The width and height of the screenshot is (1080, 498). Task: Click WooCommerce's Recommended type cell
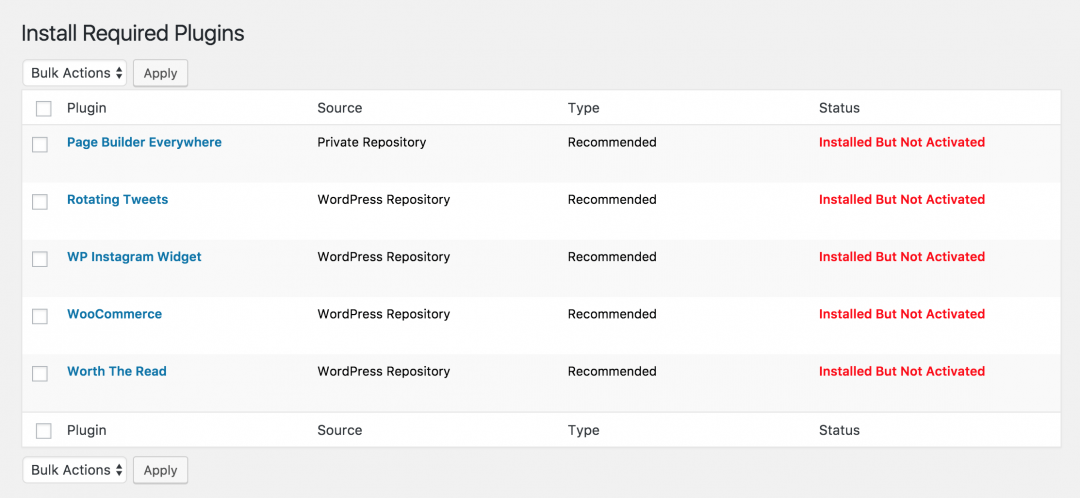[x=612, y=314]
